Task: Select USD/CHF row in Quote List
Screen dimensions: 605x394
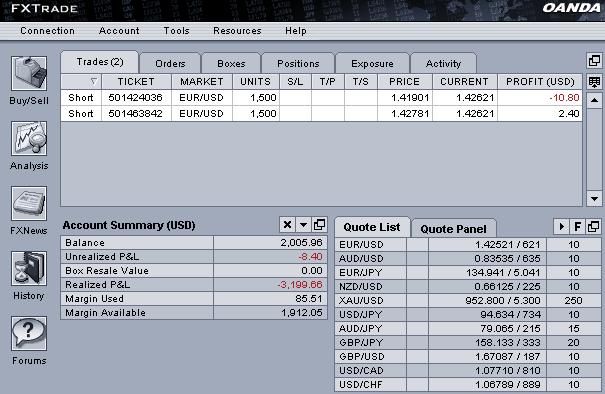Action: 468,385
